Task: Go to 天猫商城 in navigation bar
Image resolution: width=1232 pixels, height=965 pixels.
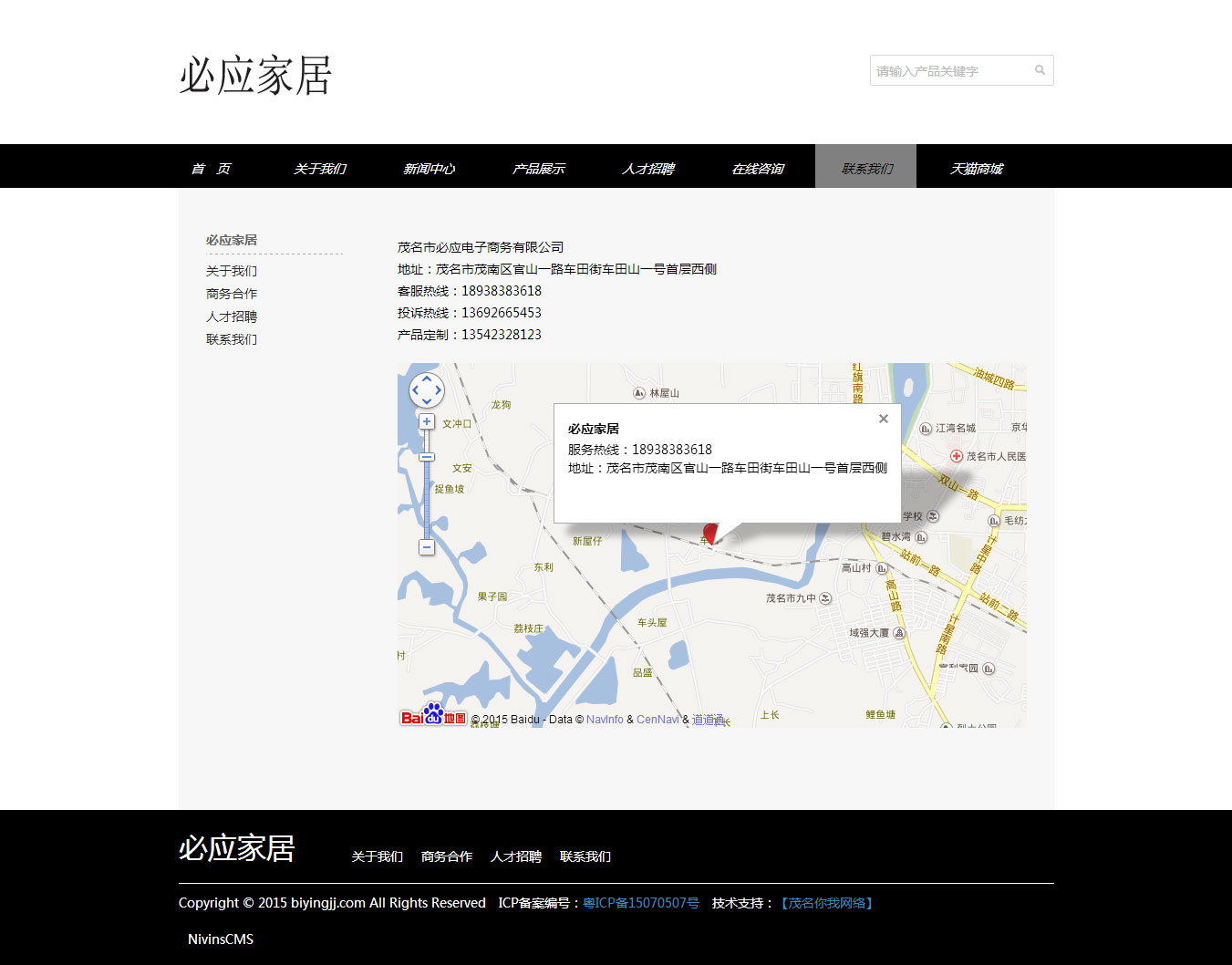Action: [976, 169]
